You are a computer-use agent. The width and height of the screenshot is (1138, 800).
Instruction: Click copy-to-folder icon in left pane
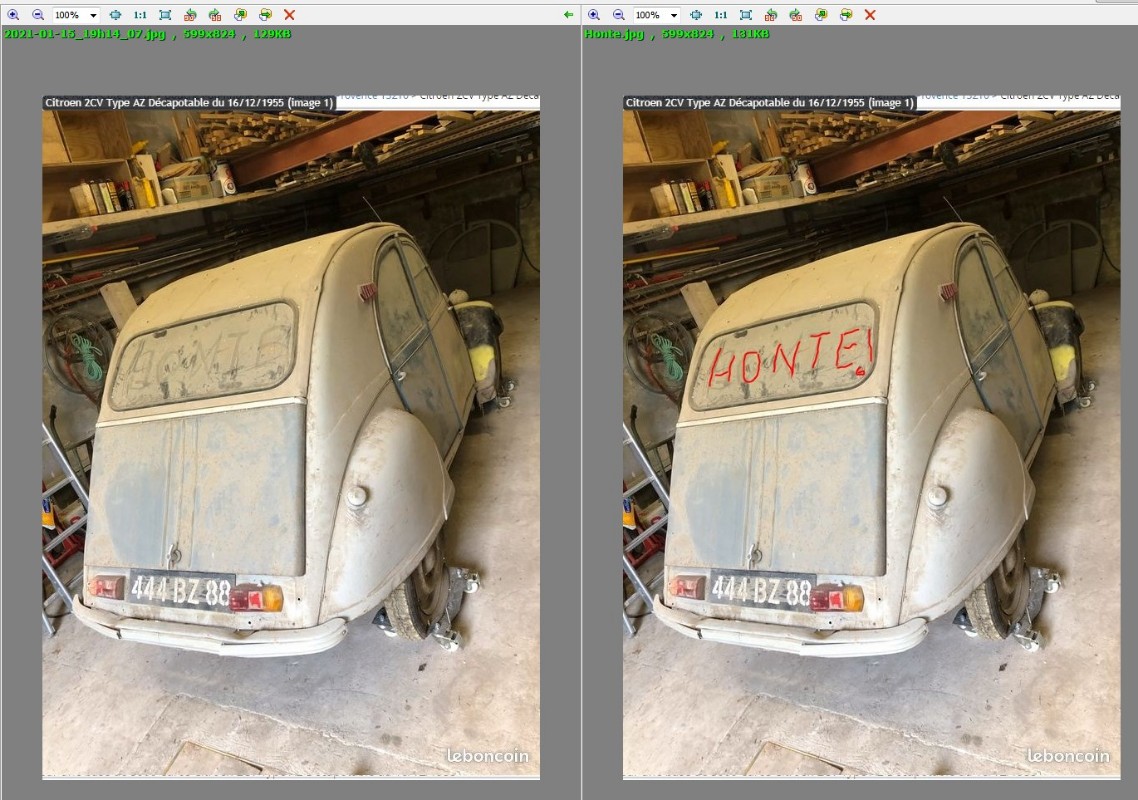(x=240, y=15)
